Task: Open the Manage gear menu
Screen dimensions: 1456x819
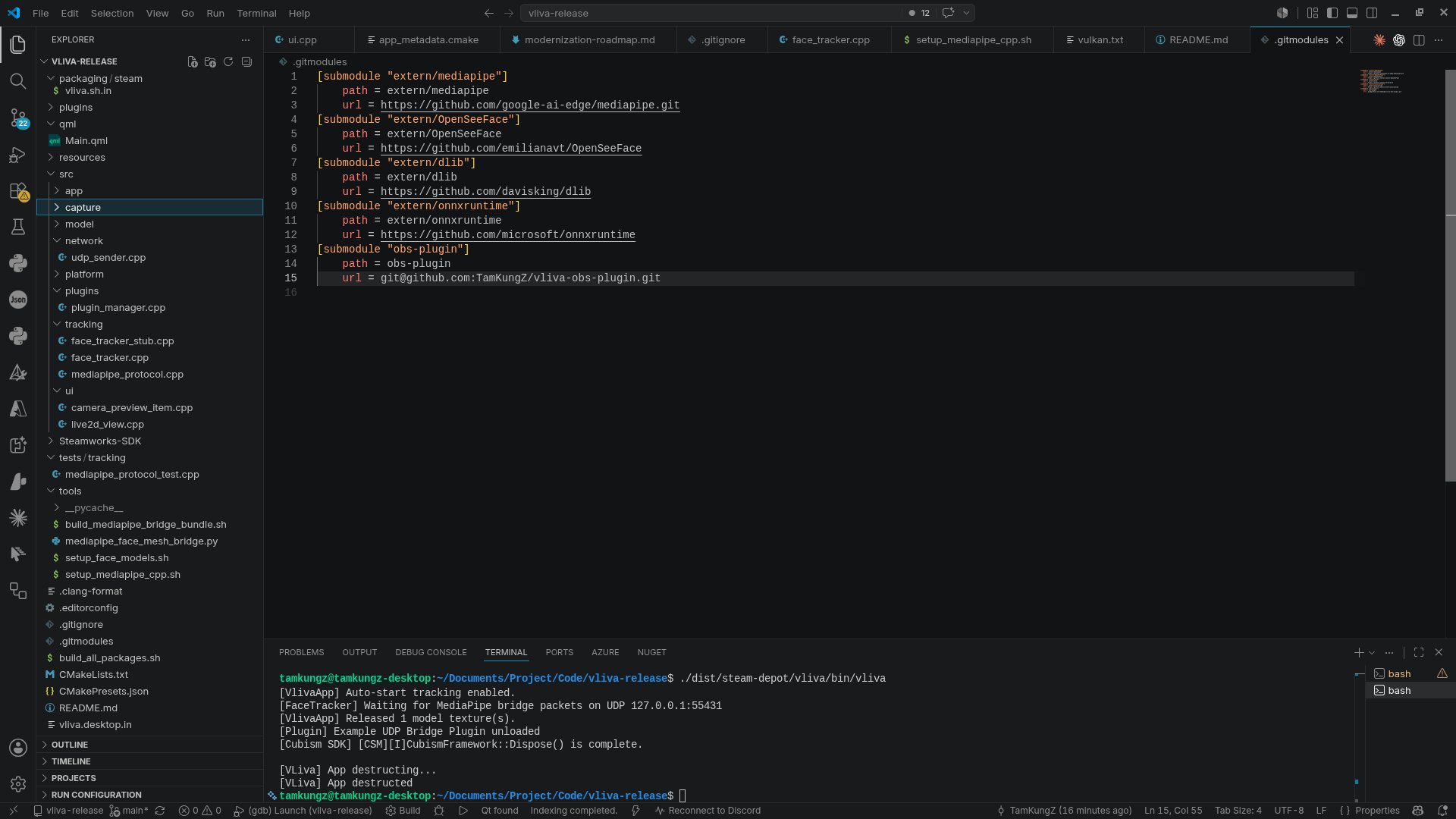Action: tap(18, 784)
